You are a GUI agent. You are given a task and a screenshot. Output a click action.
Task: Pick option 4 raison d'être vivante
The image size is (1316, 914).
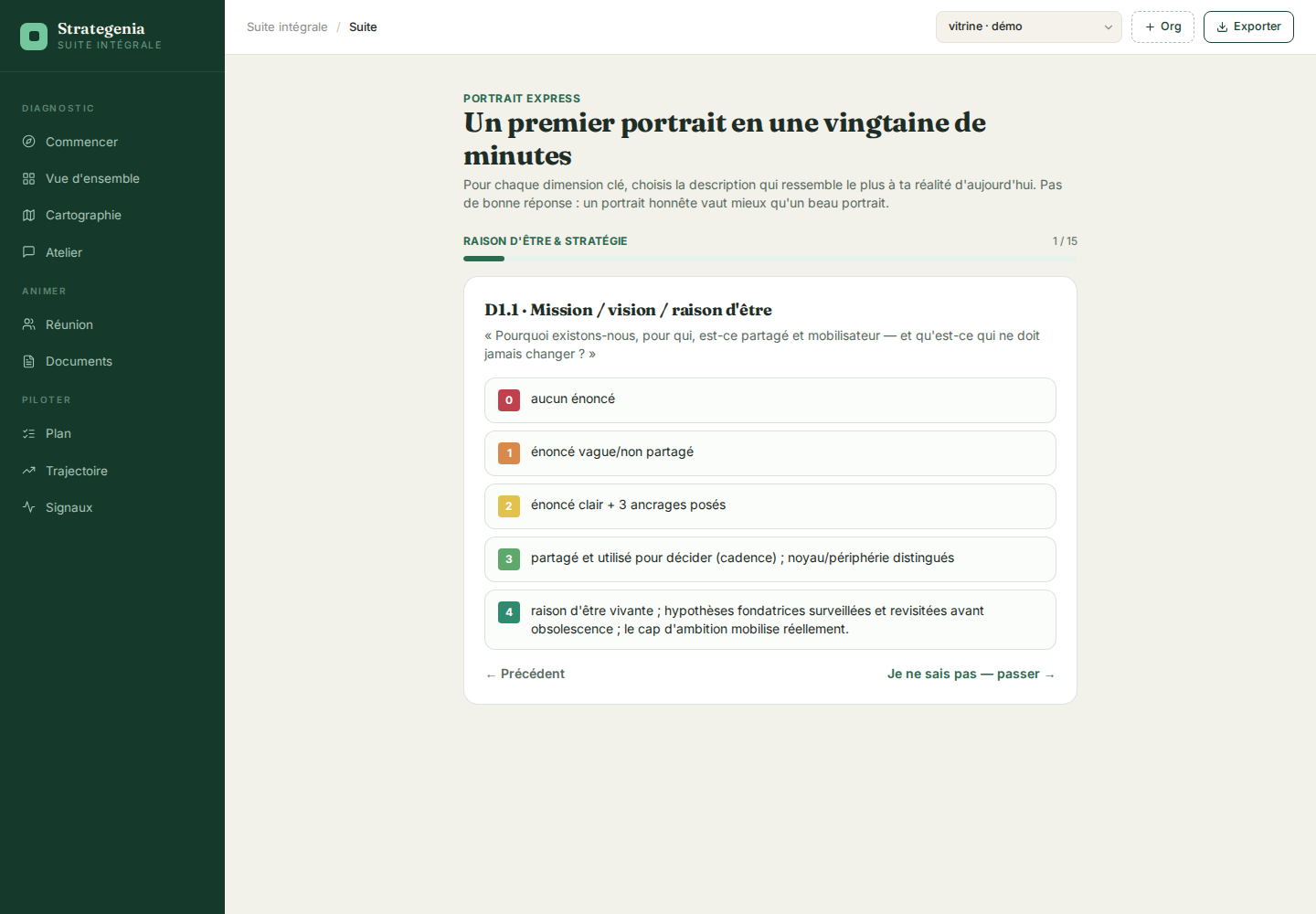769,620
